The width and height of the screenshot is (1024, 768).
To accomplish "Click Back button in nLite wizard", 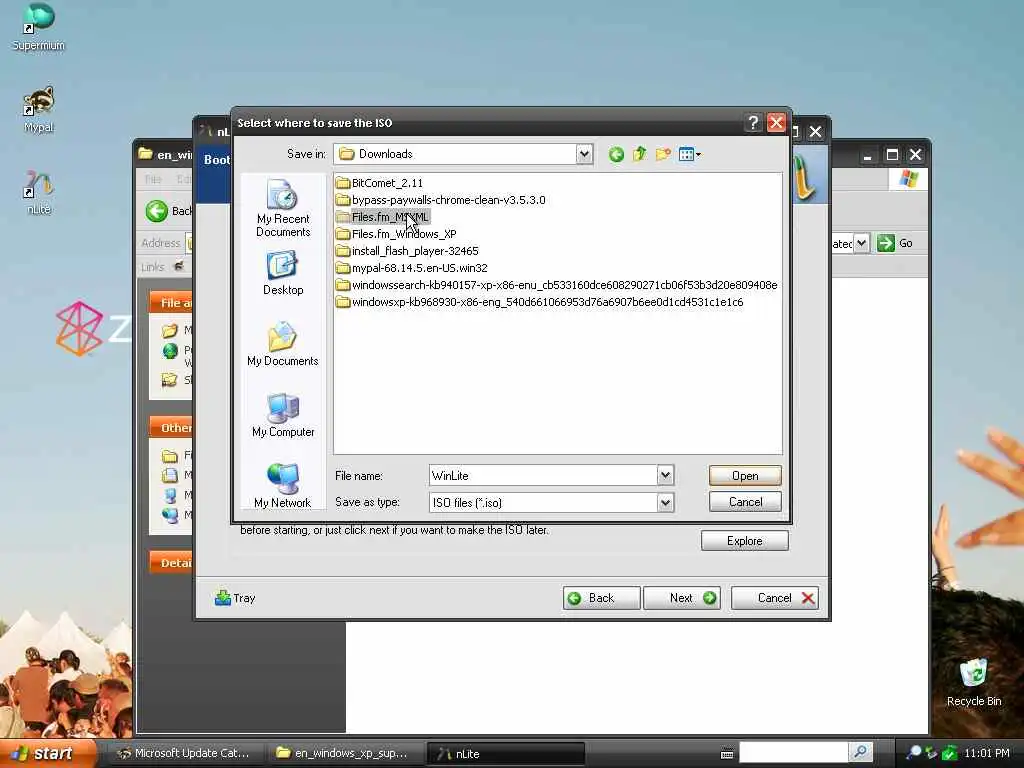I will [601, 598].
